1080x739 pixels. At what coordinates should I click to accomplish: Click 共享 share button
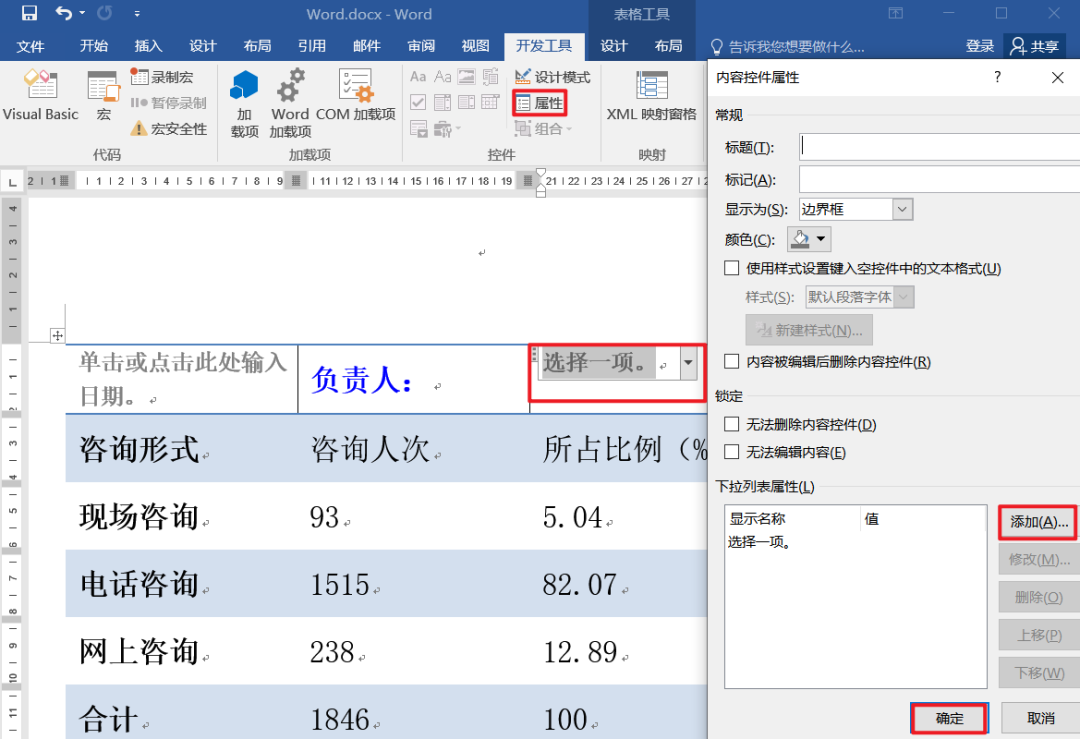[1035, 46]
